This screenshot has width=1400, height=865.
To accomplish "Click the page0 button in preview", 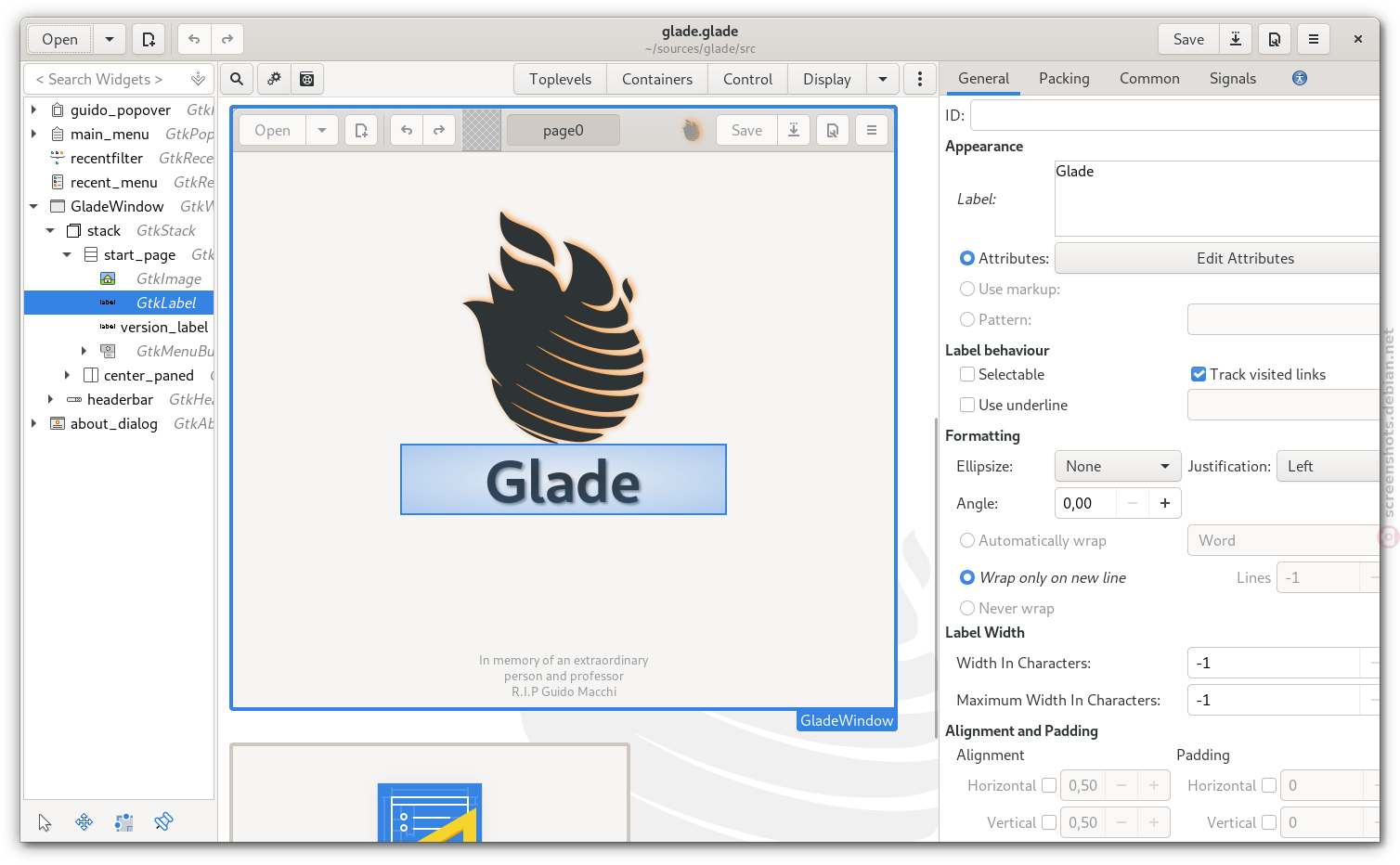I will pyautogui.click(x=564, y=130).
